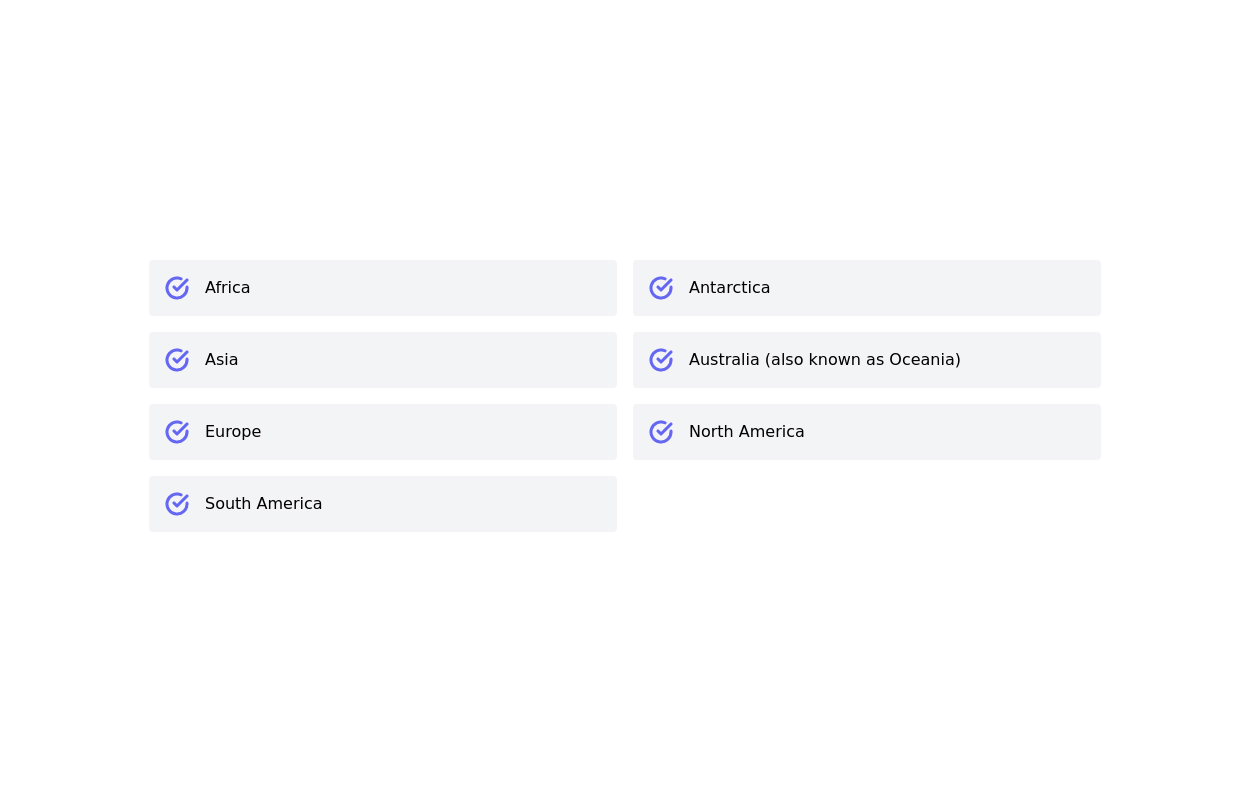The image size is (1250, 800).
Task: Select the North America option card
Action: [x=867, y=432]
